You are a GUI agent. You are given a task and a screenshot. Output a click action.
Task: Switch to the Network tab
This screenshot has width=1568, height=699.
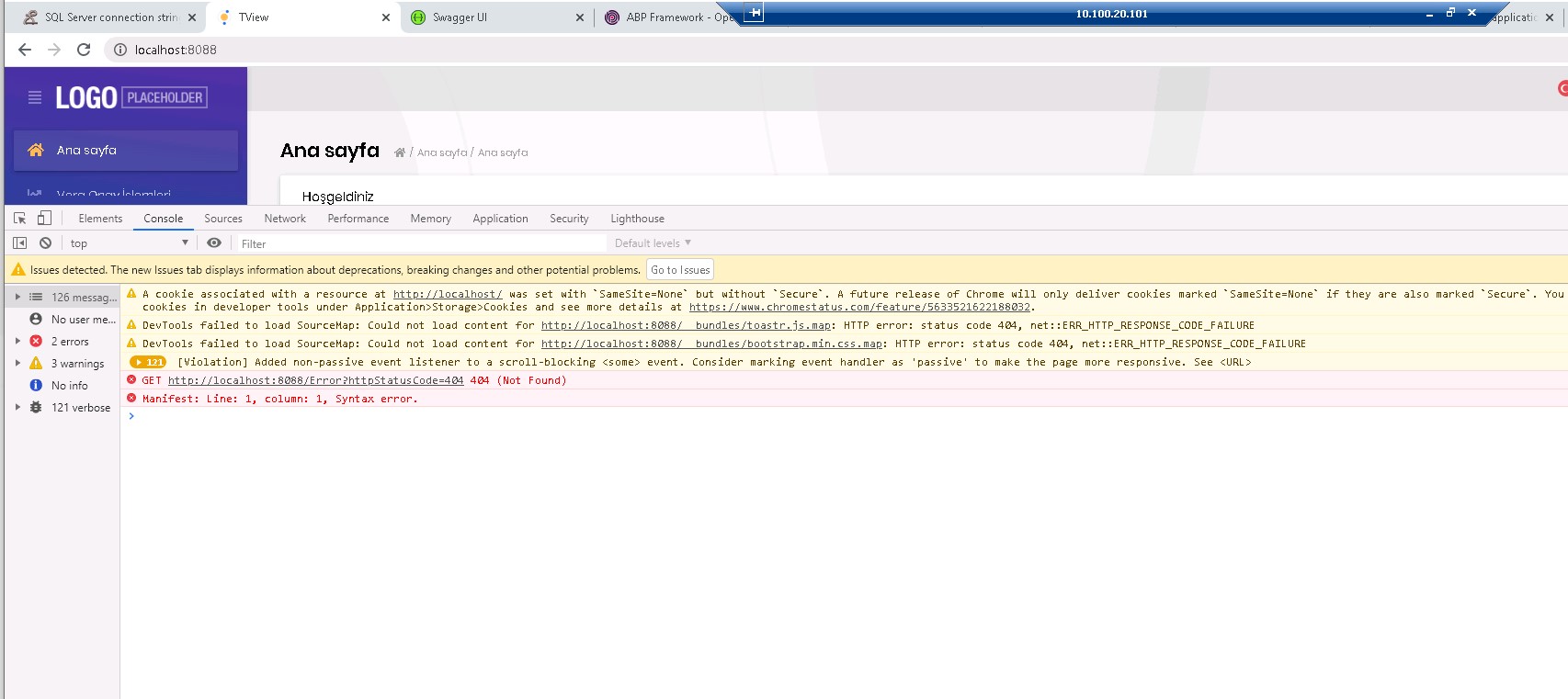(285, 219)
